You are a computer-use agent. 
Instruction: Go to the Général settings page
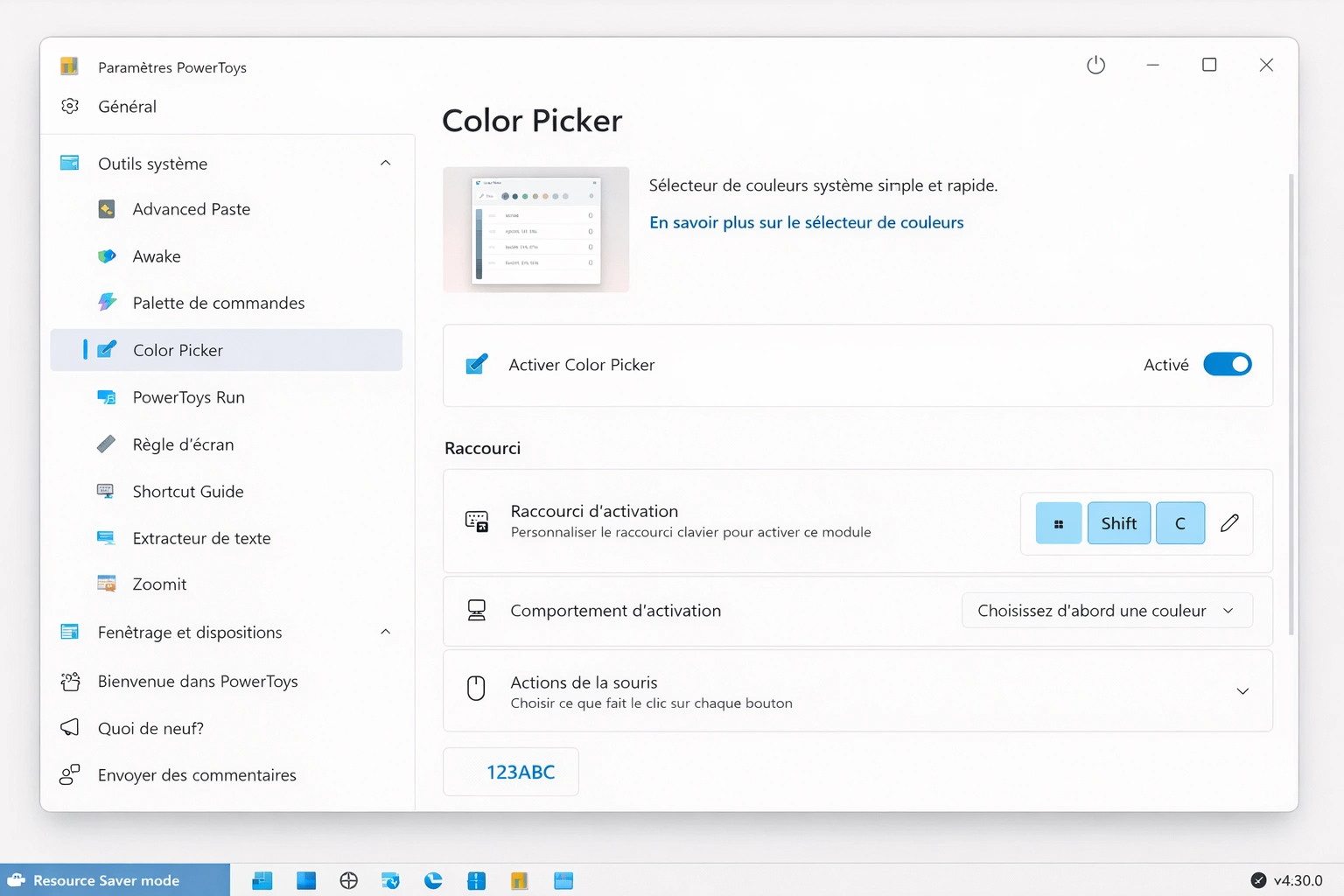(128, 106)
